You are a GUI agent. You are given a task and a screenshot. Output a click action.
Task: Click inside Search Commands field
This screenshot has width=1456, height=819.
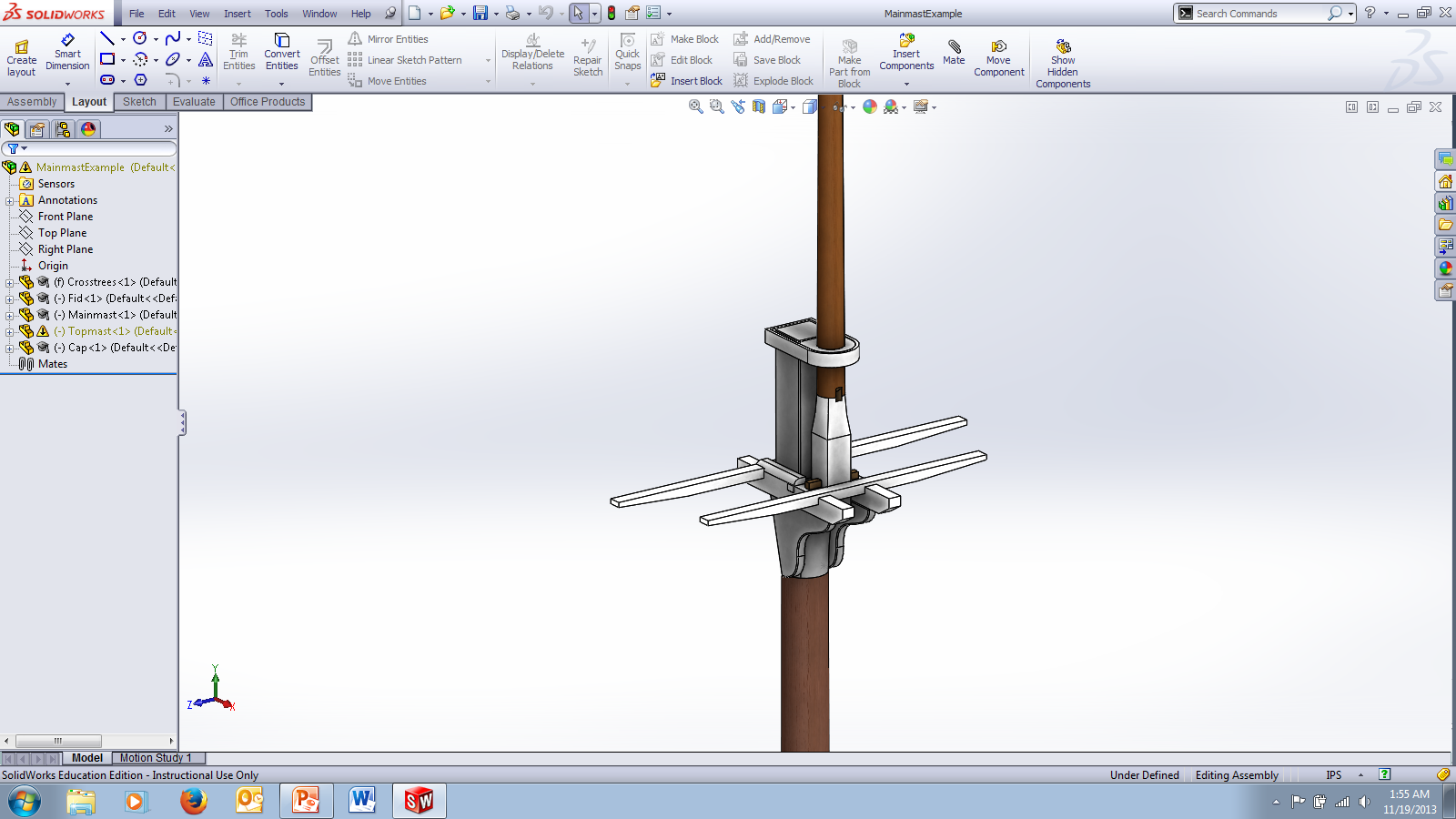tap(1259, 14)
